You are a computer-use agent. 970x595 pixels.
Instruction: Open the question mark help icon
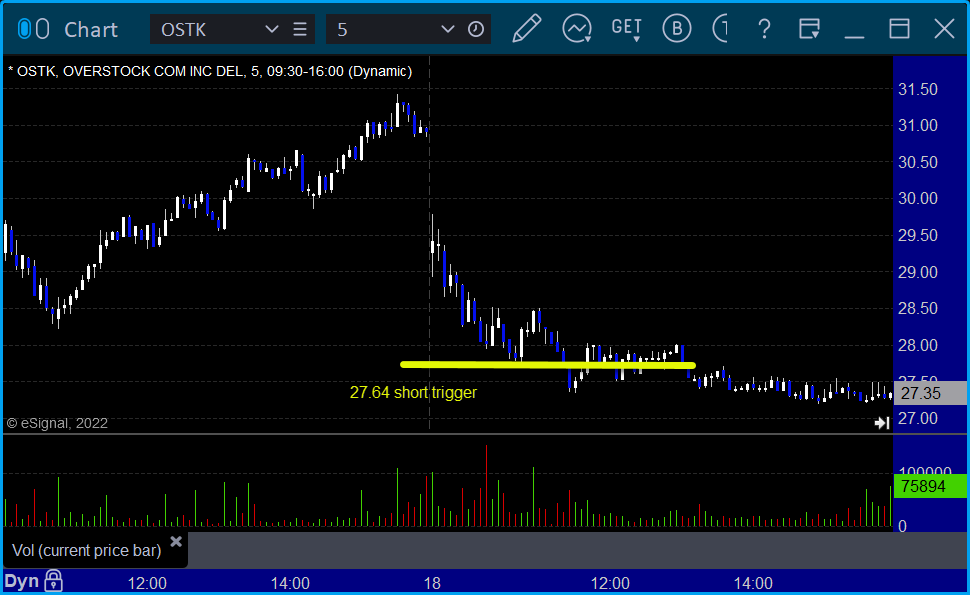[x=765, y=28]
